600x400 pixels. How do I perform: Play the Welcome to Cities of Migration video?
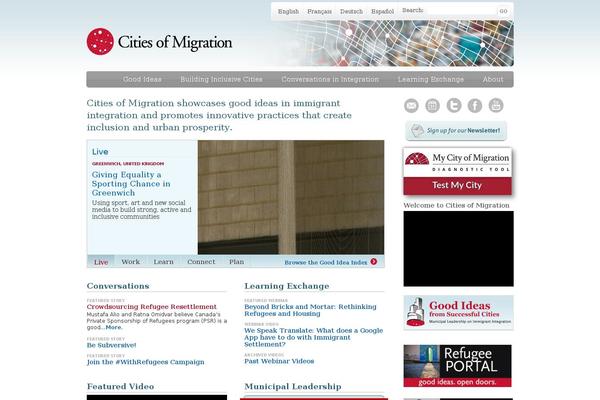click(458, 249)
